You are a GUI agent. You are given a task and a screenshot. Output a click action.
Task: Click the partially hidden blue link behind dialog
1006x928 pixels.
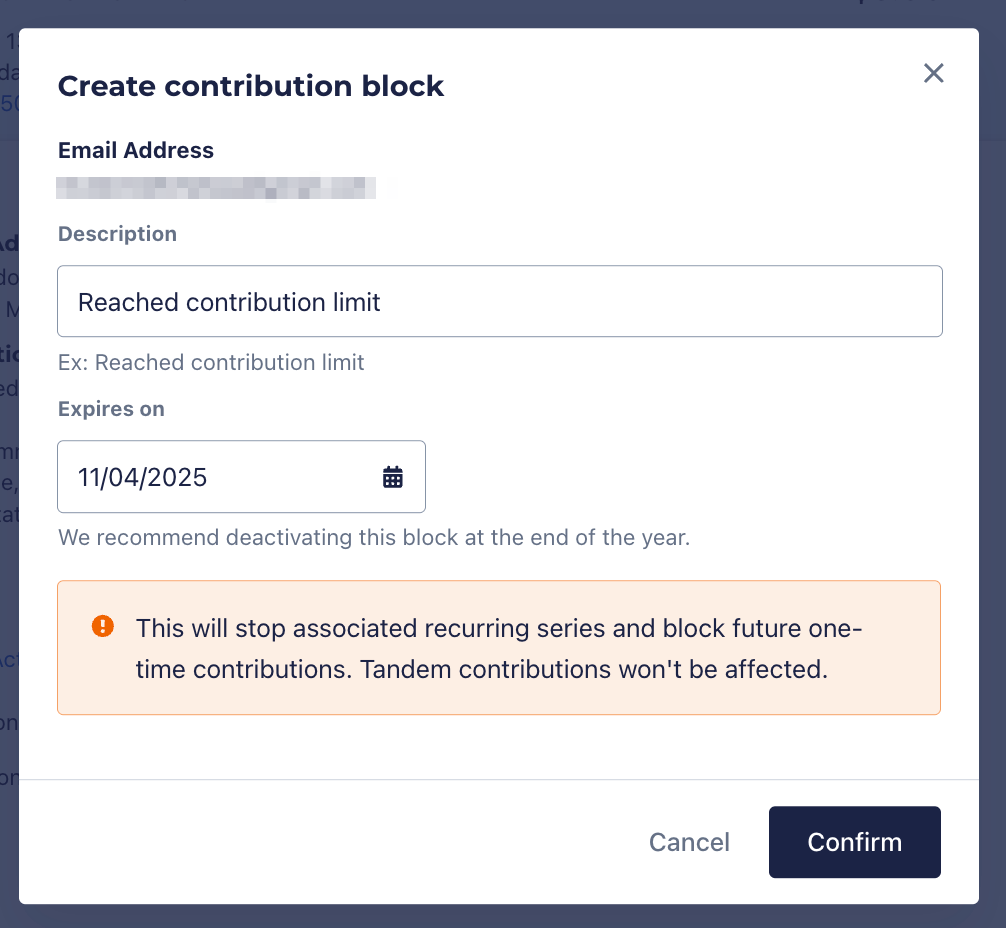pos(9,103)
